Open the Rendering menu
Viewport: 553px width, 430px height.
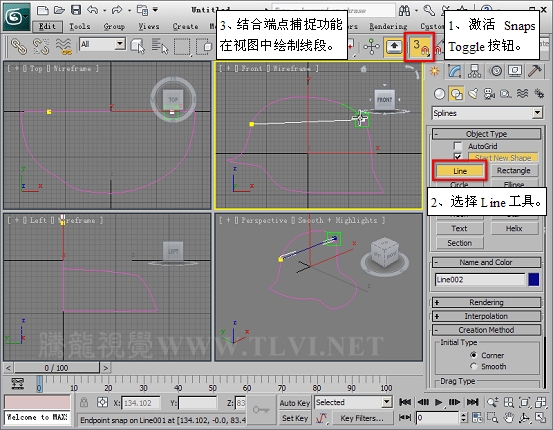[x=388, y=26]
